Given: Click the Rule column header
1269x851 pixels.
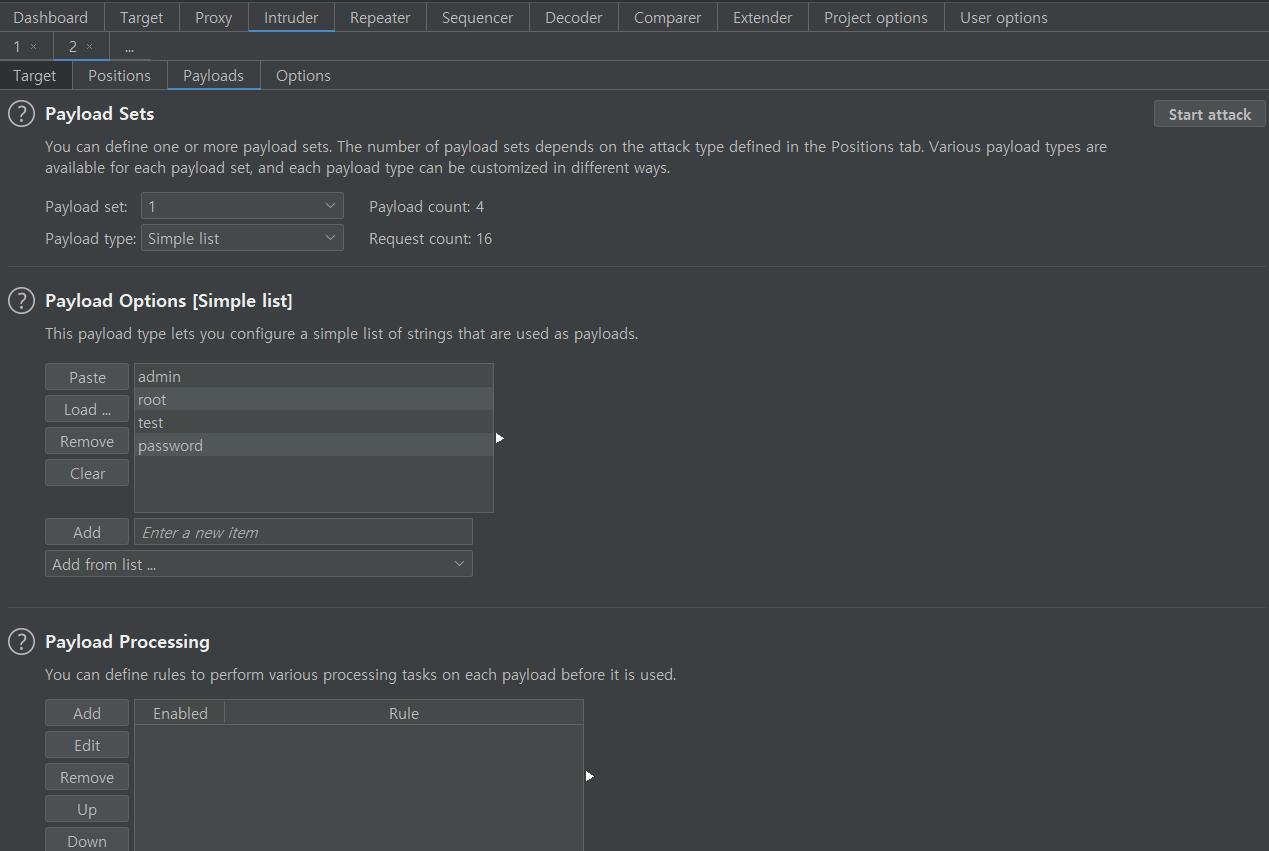Looking at the screenshot, I should pyautogui.click(x=404, y=713).
